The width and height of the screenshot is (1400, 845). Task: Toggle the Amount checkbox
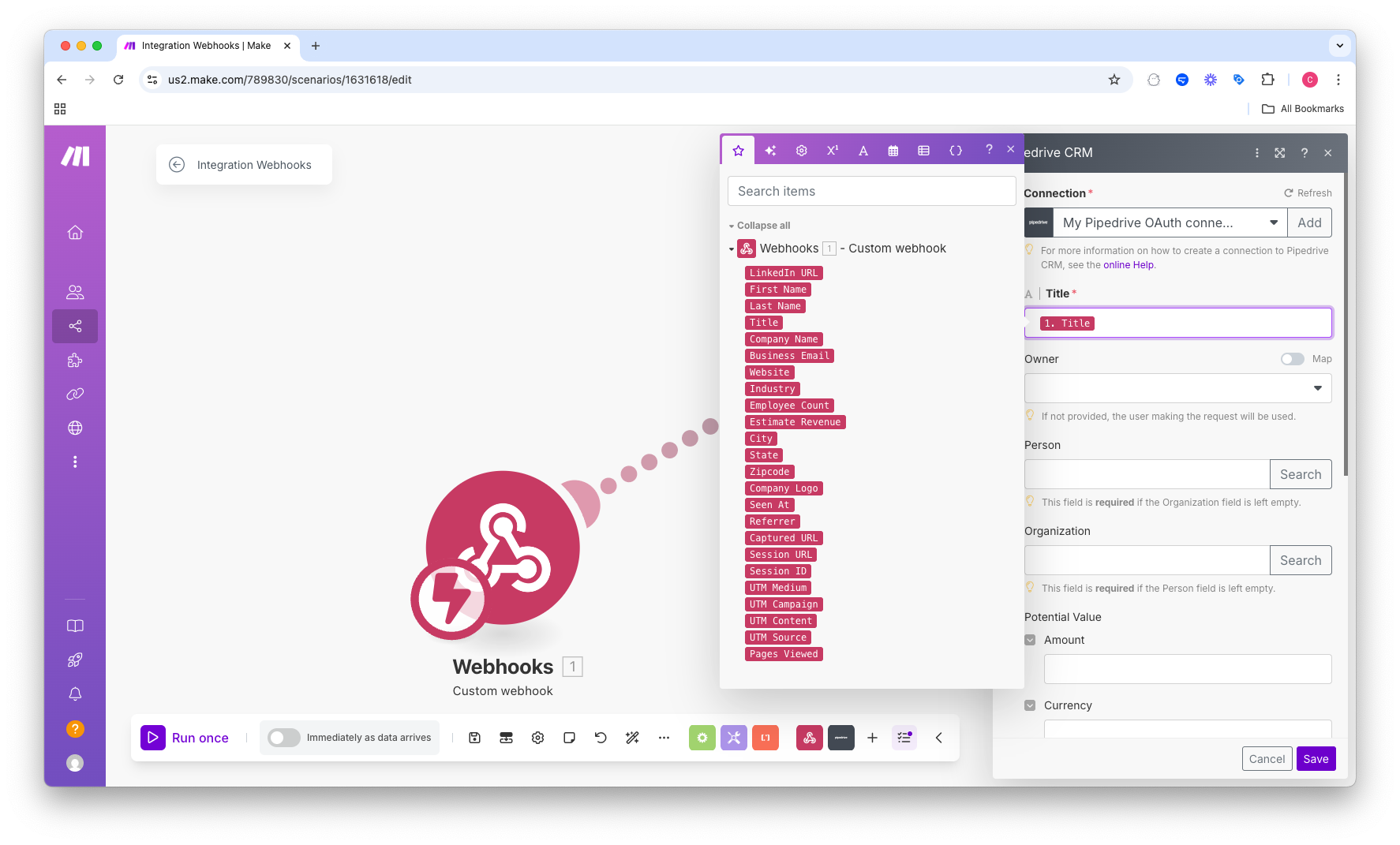(x=1030, y=640)
